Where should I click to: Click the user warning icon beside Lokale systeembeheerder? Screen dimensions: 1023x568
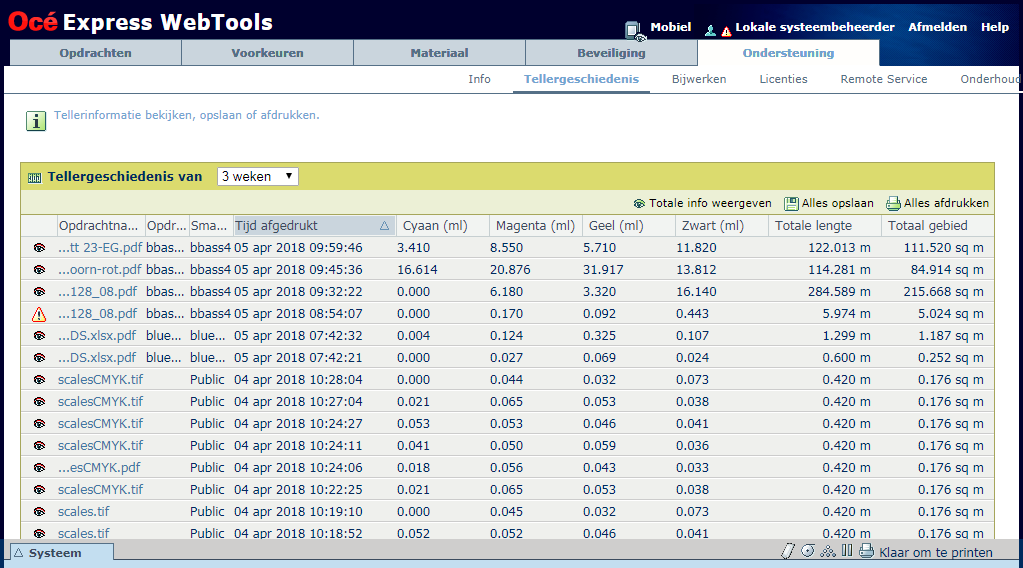[x=718, y=30]
